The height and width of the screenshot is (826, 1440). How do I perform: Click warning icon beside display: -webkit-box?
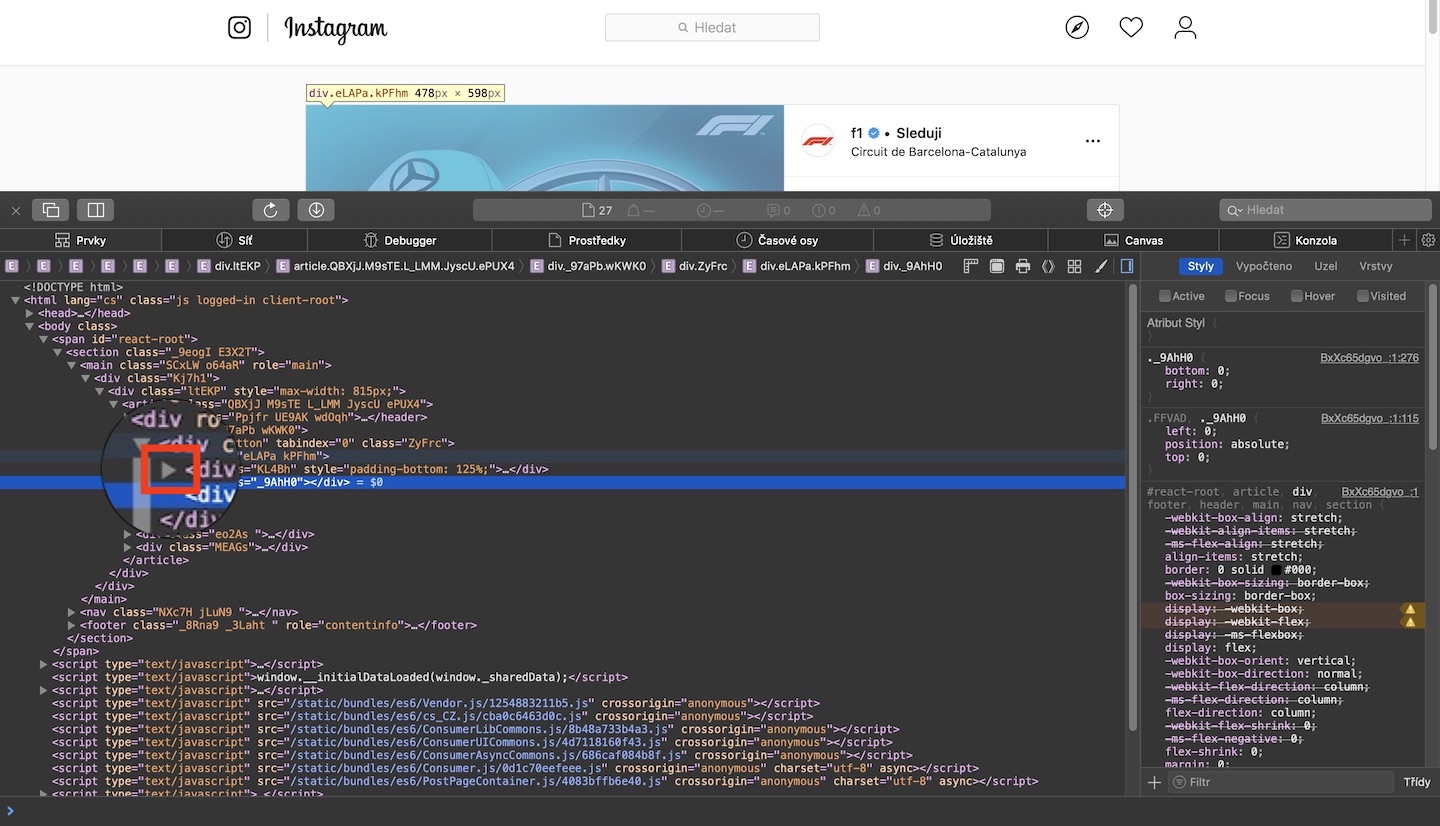[x=1410, y=609]
